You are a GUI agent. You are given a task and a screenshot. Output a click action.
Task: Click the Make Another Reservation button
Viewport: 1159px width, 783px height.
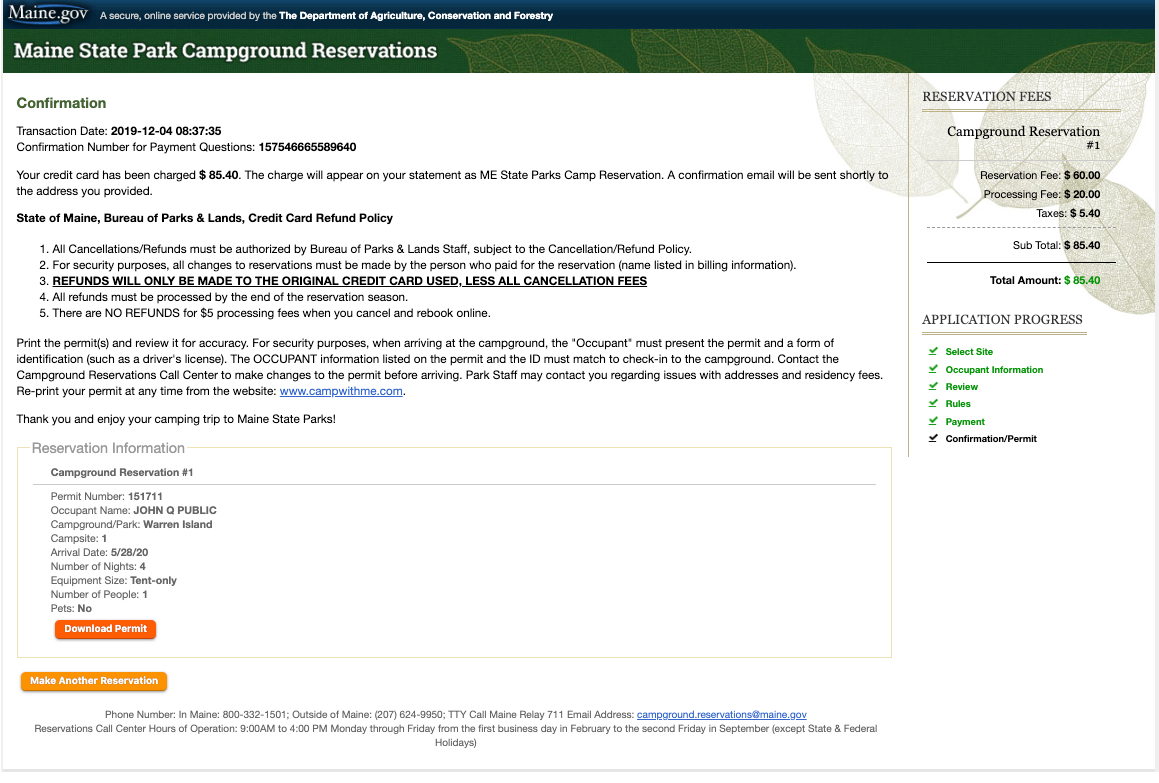pyautogui.click(x=94, y=681)
